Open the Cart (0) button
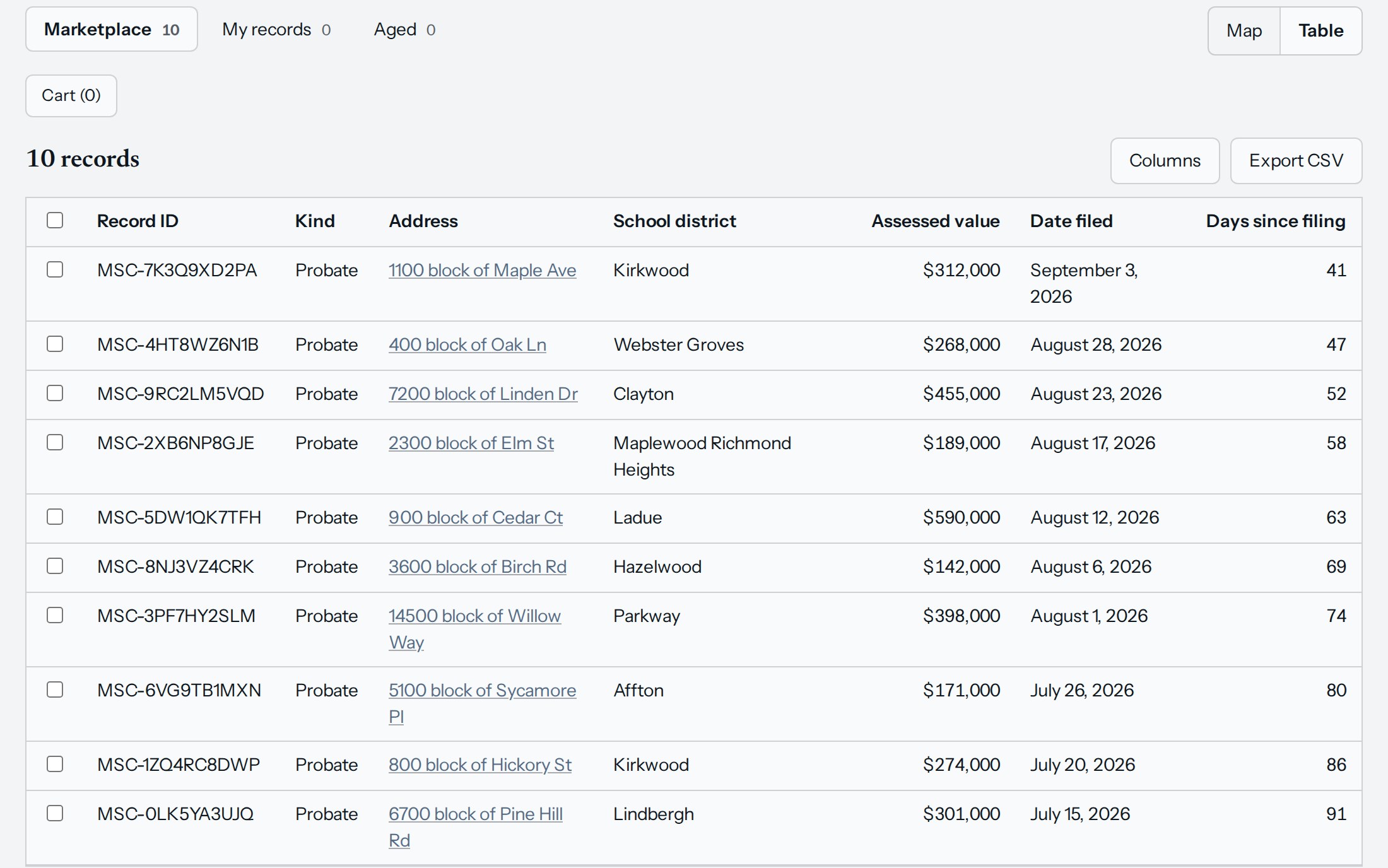 [x=71, y=96]
